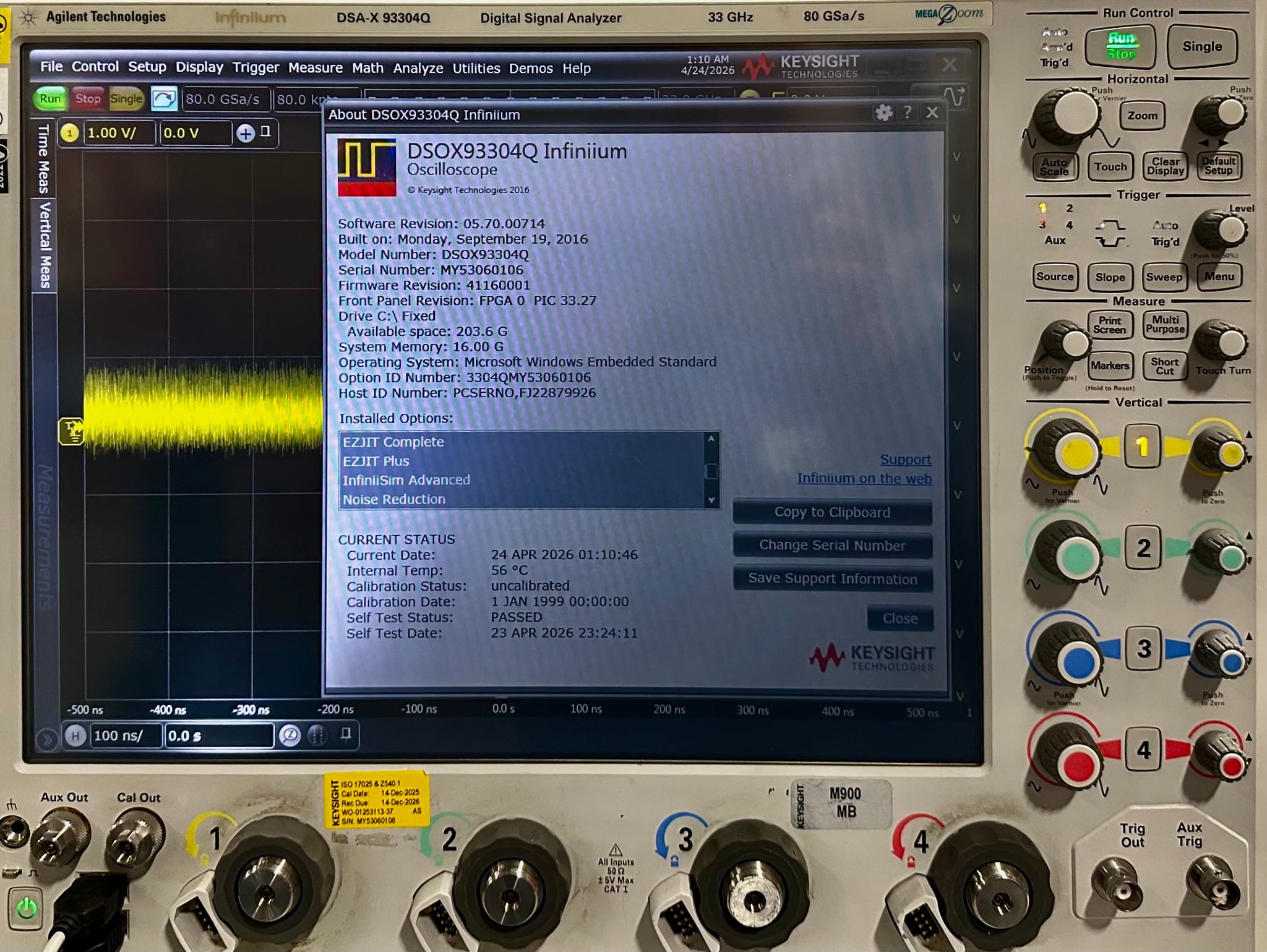Viewport: 1267px width, 952px height.
Task: Click the Close button in About dialog
Action: [x=900, y=619]
